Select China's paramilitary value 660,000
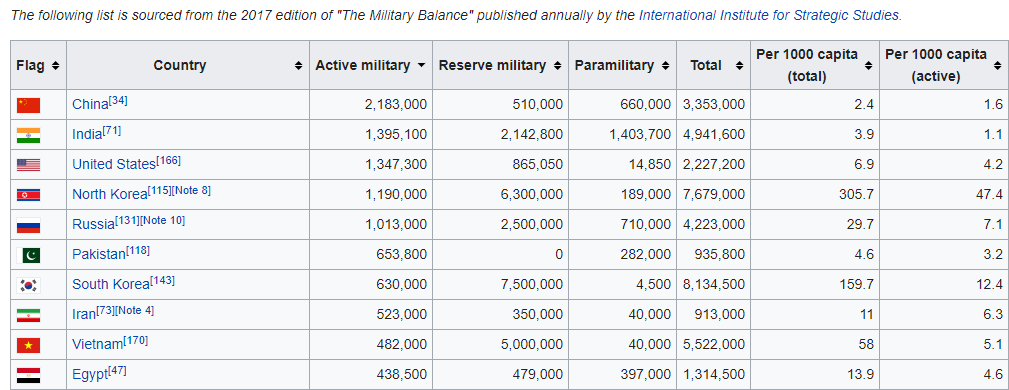 tap(645, 105)
